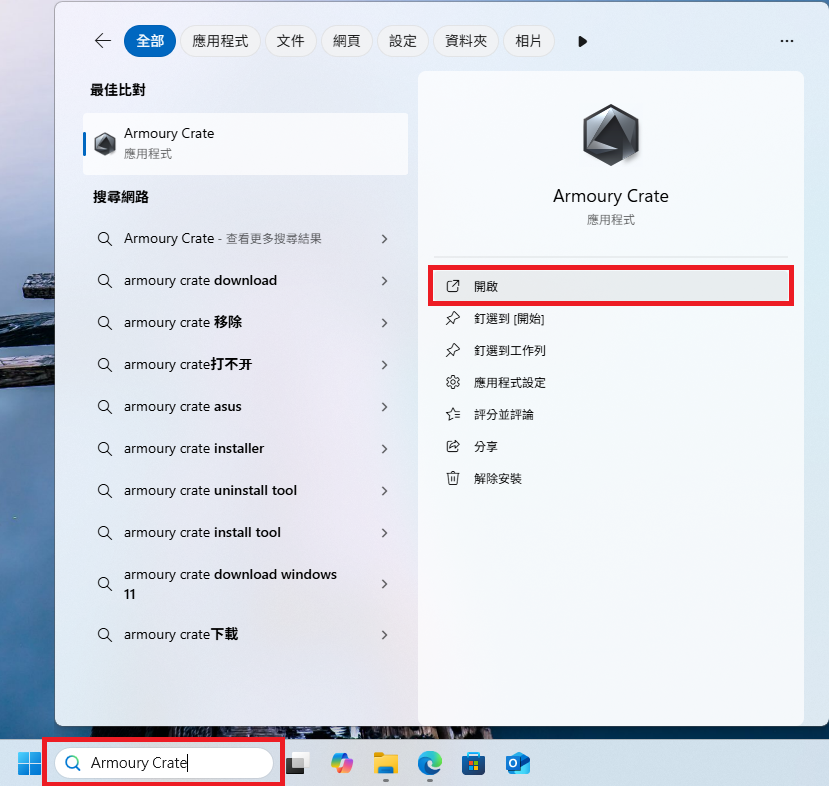Click the large Armoury Crate logo in details pane
Image resolution: width=829 pixels, height=786 pixels.
point(611,135)
